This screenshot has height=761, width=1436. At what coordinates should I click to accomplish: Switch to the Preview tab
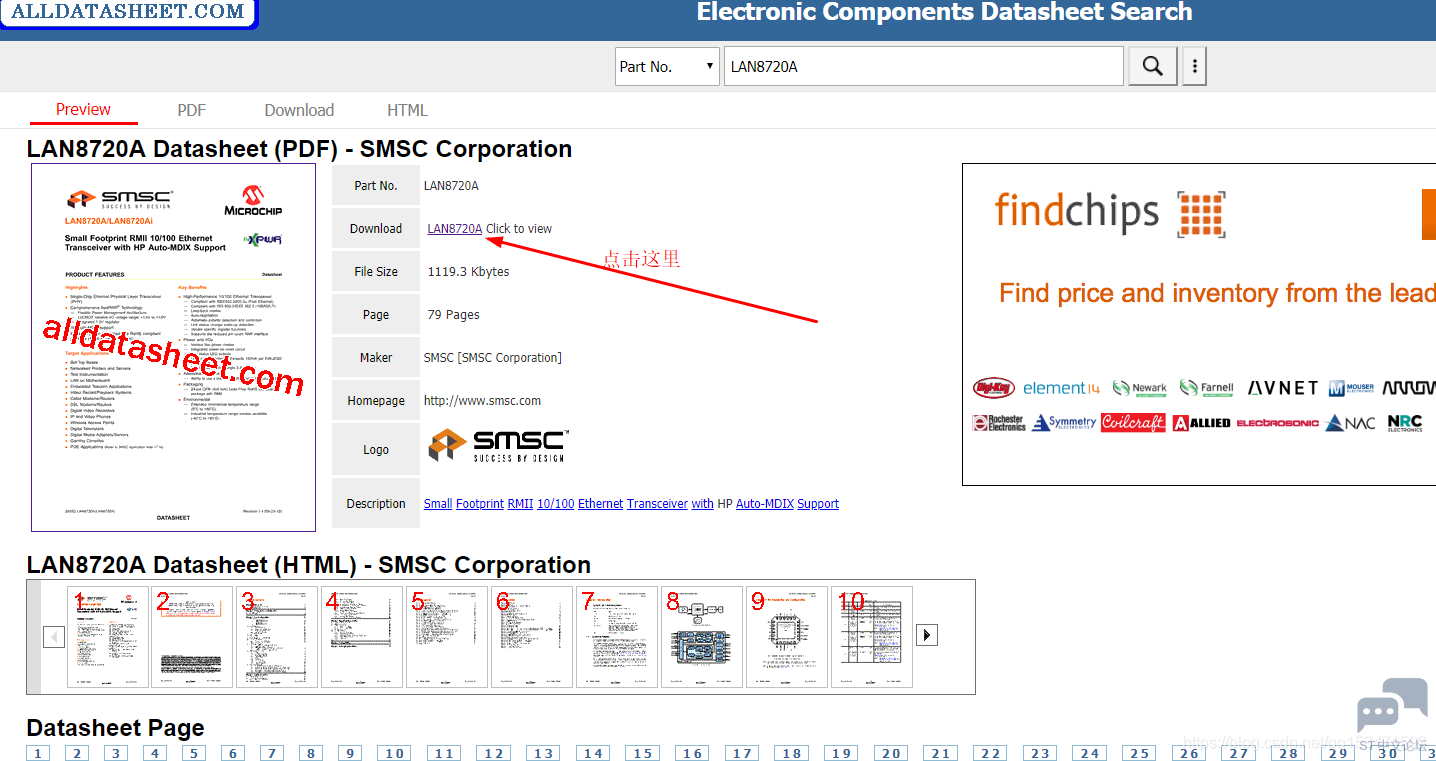pyautogui.click(x=83, y=110)
